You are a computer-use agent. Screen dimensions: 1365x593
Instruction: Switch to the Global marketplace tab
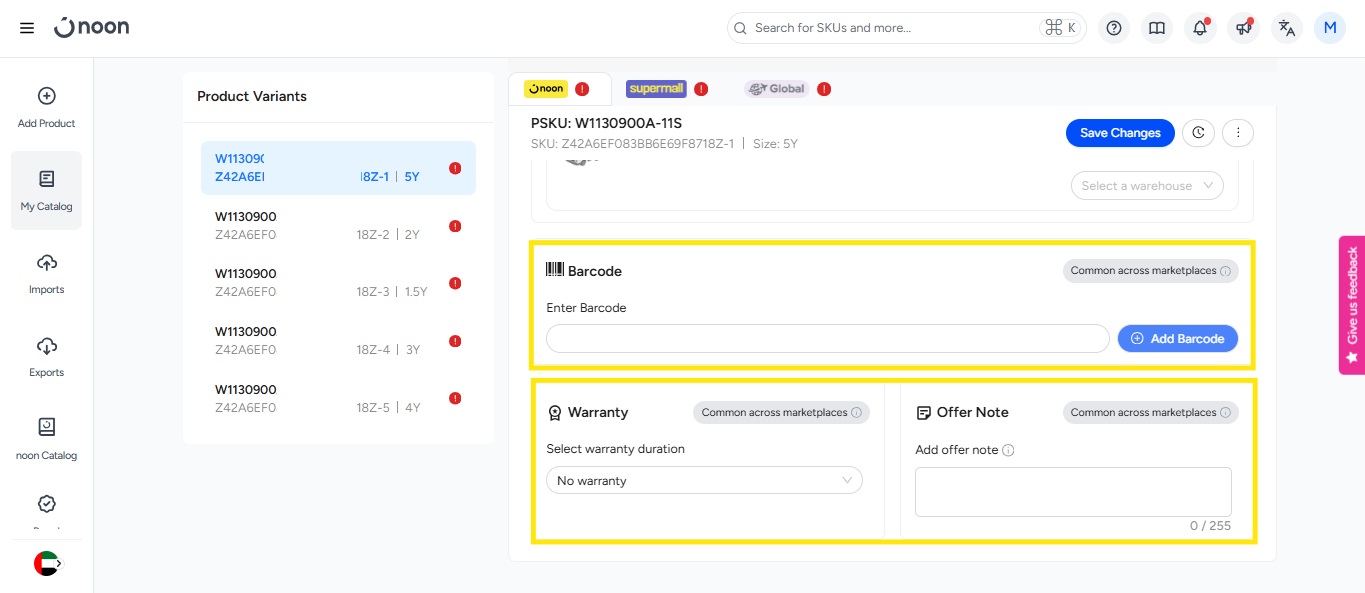[x=777, y=89]
